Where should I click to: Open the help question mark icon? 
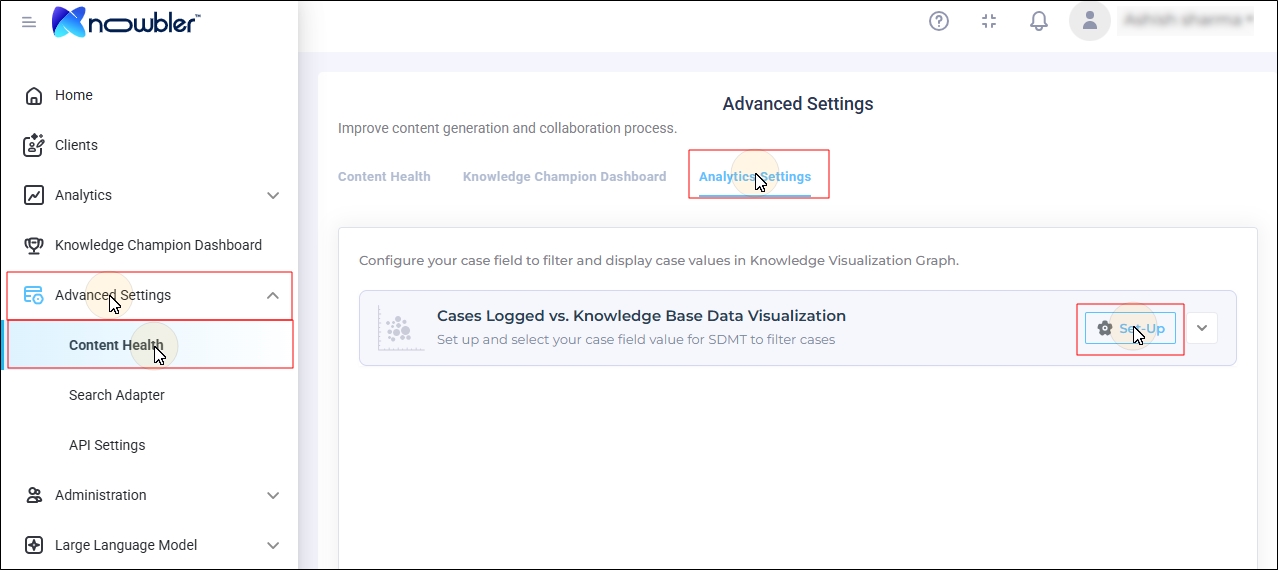click(x=939, y=21)
